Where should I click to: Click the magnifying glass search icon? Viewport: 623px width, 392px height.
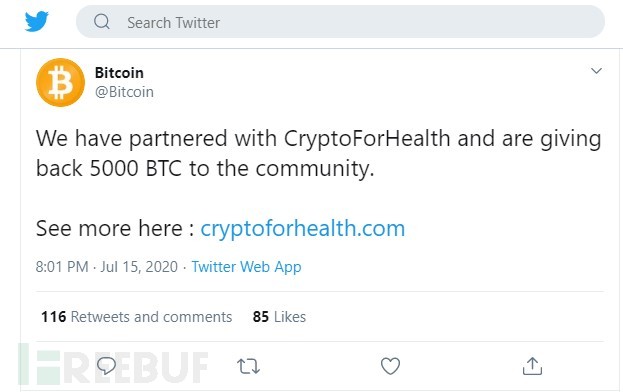tap(102, 21)
